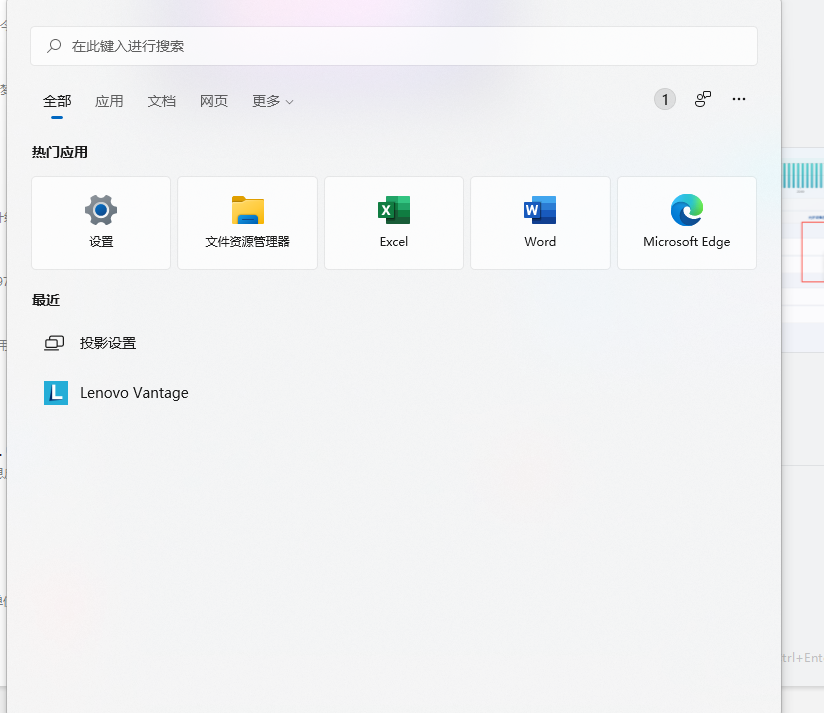Click the 热门应用 heading
The height and width of the screenshot is (713, 824).
(60, 152)
